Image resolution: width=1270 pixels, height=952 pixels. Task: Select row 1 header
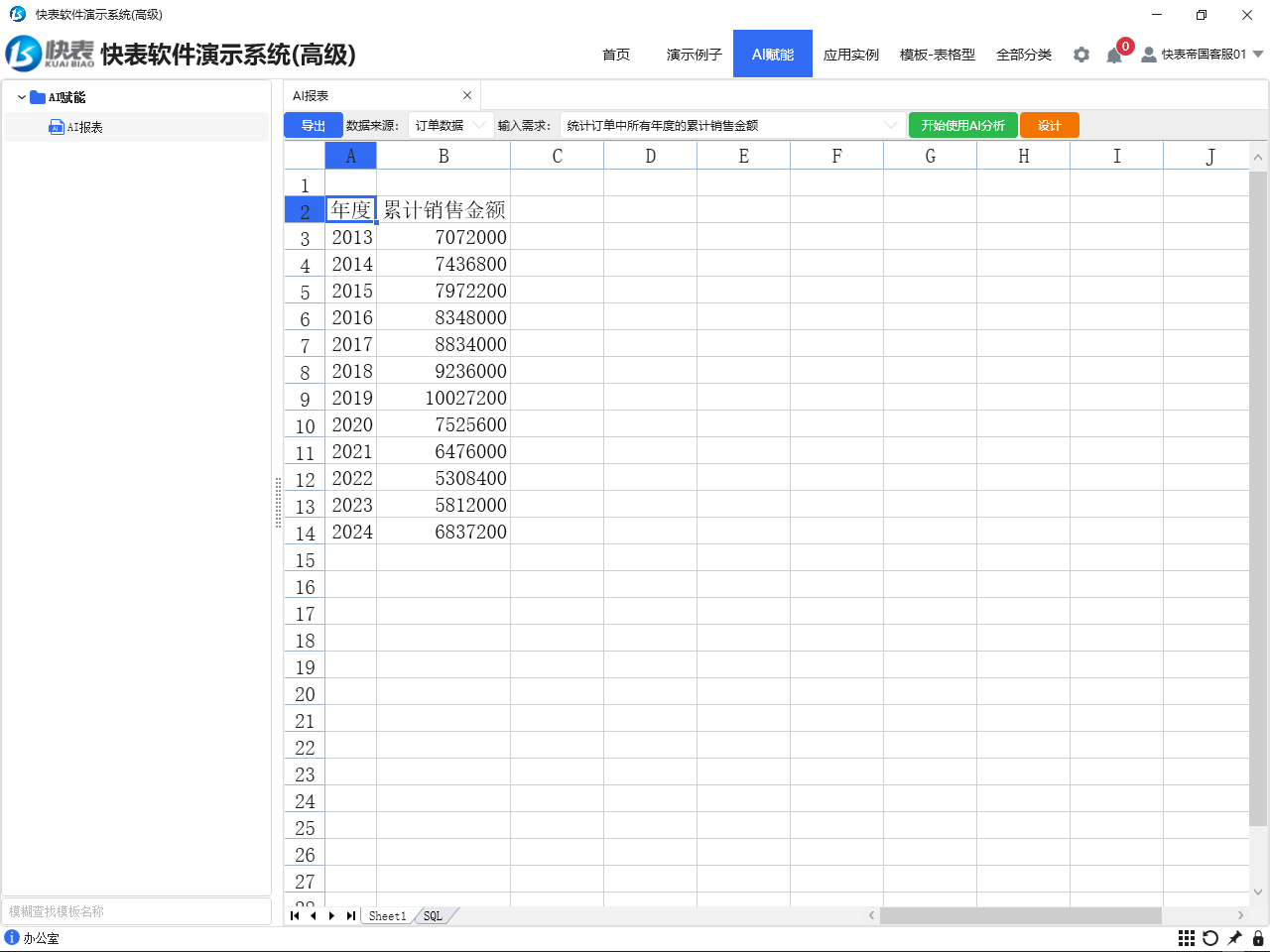[x=305, y=184]
